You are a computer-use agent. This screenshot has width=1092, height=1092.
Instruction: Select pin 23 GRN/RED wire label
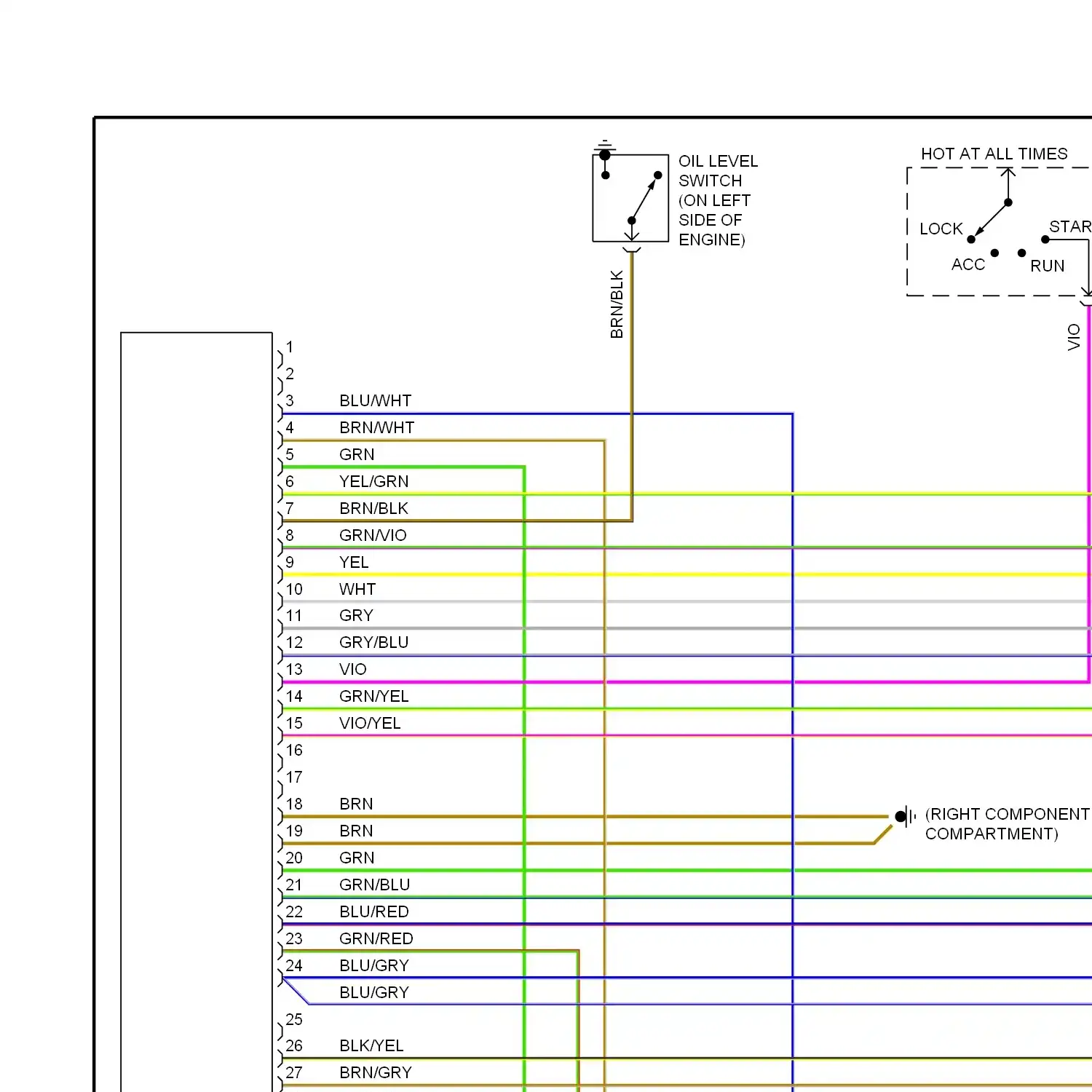(376, 938)
